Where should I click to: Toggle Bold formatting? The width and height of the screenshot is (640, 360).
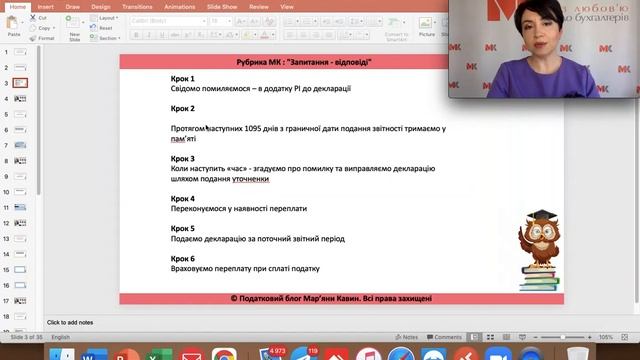click(x=136, y=36)
